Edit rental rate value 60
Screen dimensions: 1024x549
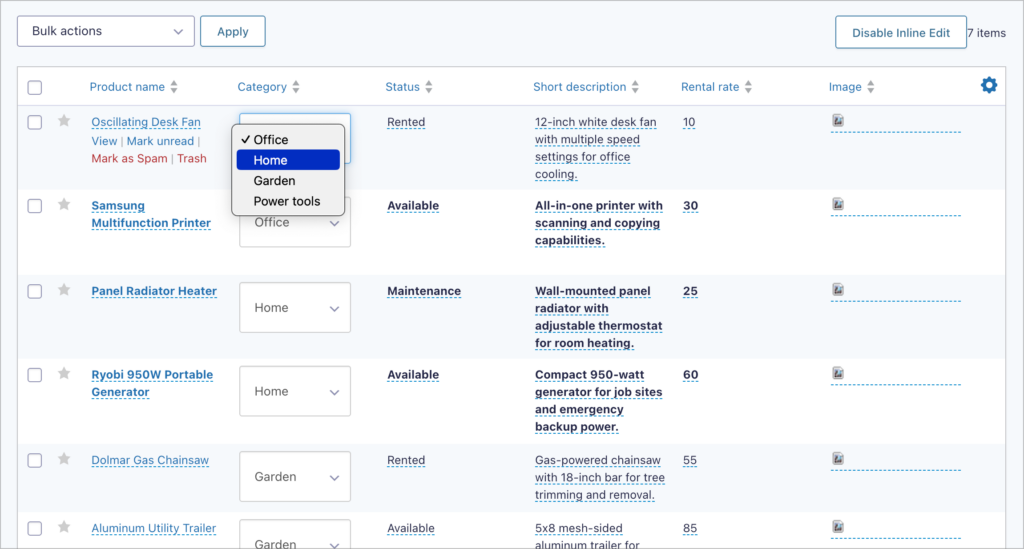690,375
